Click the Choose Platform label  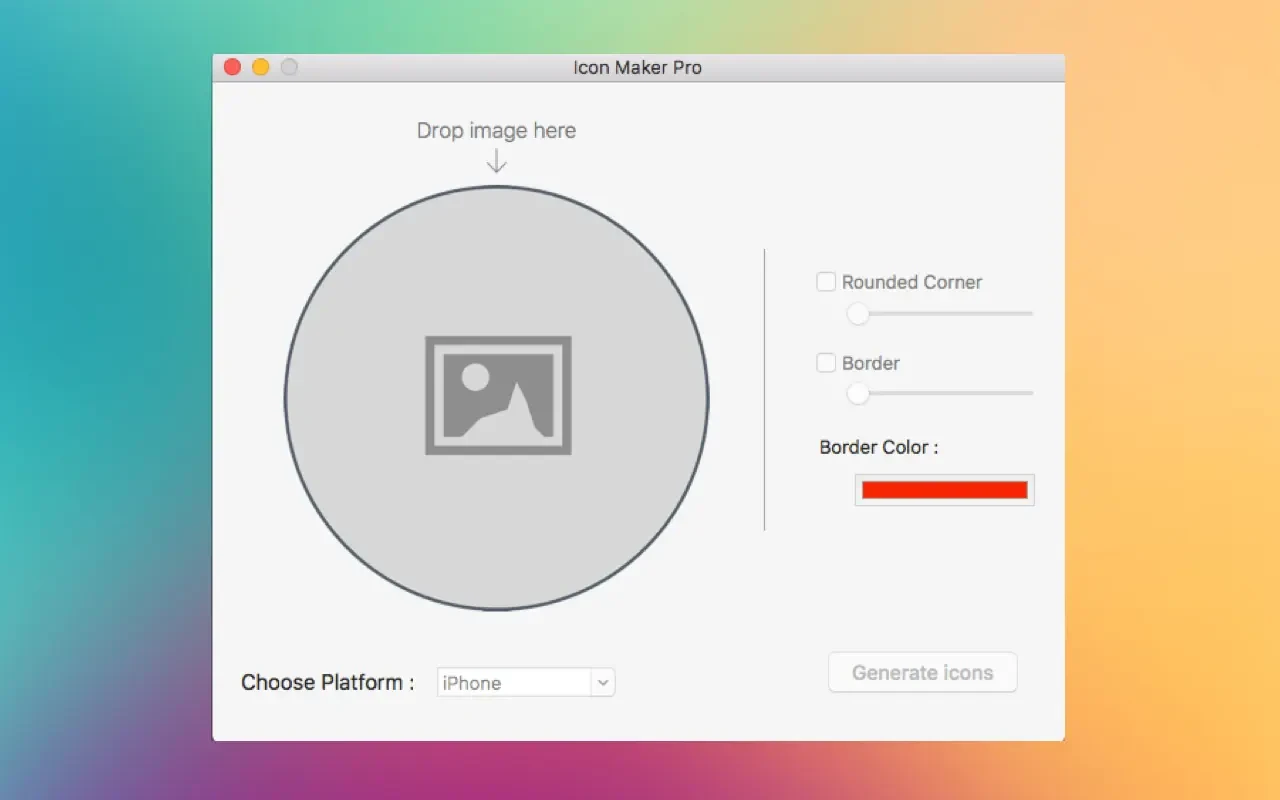click(x=327, y=682)
